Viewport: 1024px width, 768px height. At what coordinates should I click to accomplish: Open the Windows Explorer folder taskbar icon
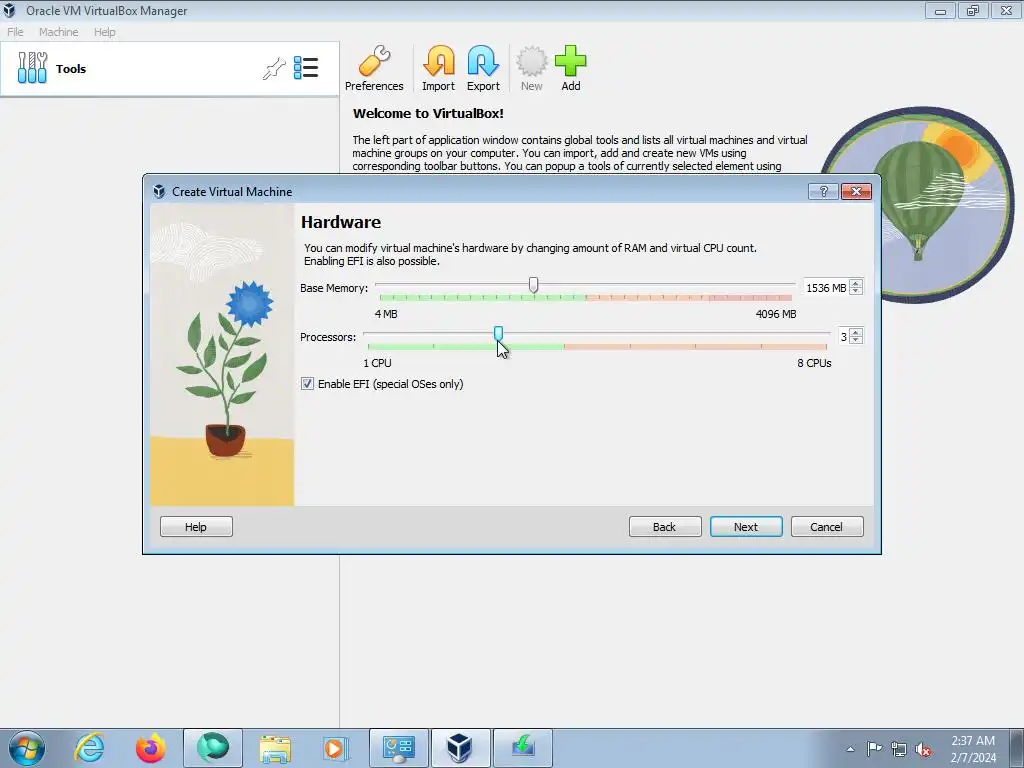pyautogui.click(x=275, y=748)
